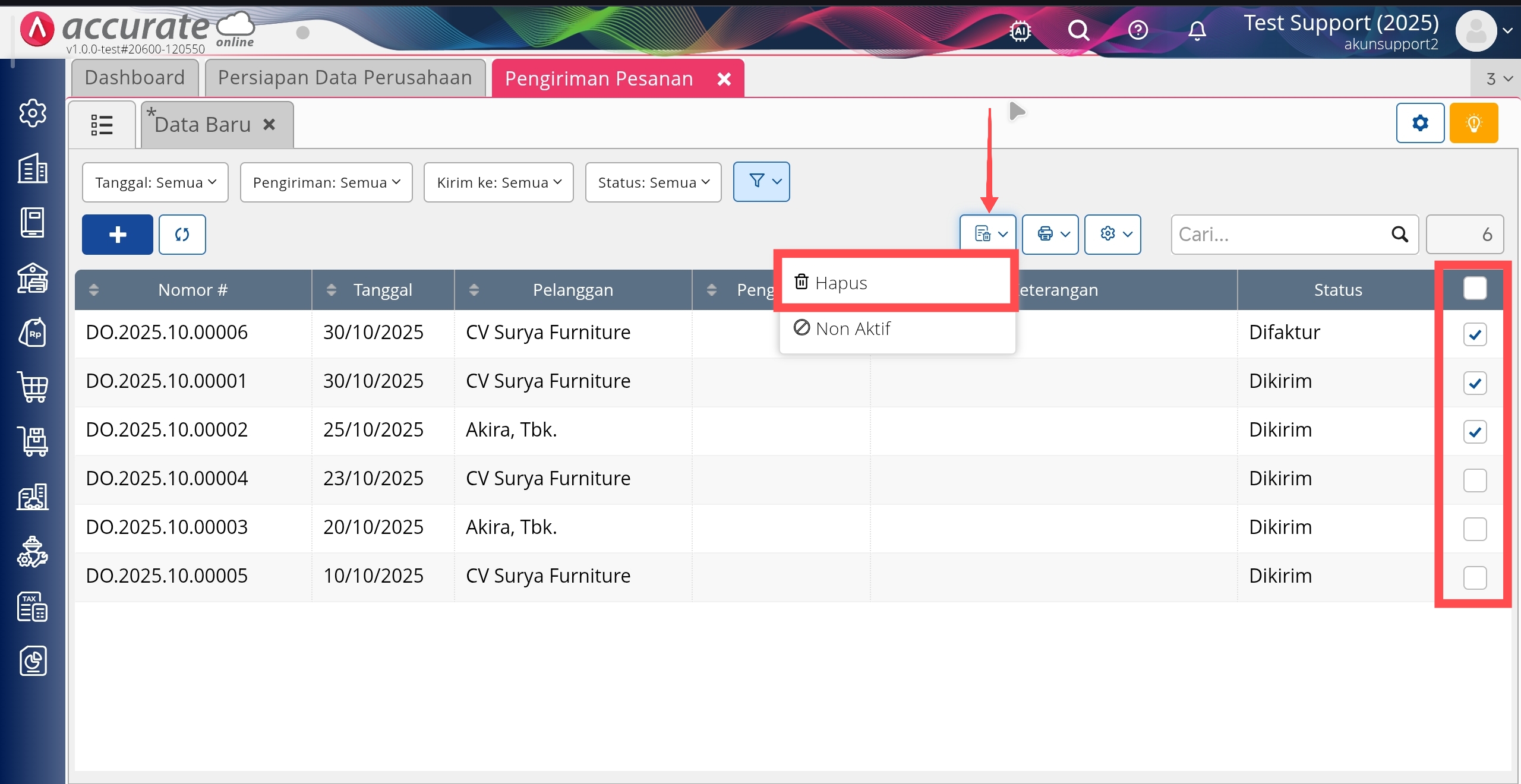
Task: Open the shopping cart module in sidebar
Action: [x=33, y=387]
